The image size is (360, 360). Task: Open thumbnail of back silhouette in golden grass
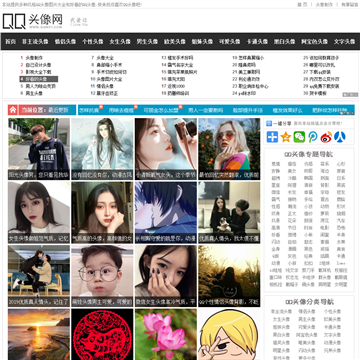pos(229,276)
